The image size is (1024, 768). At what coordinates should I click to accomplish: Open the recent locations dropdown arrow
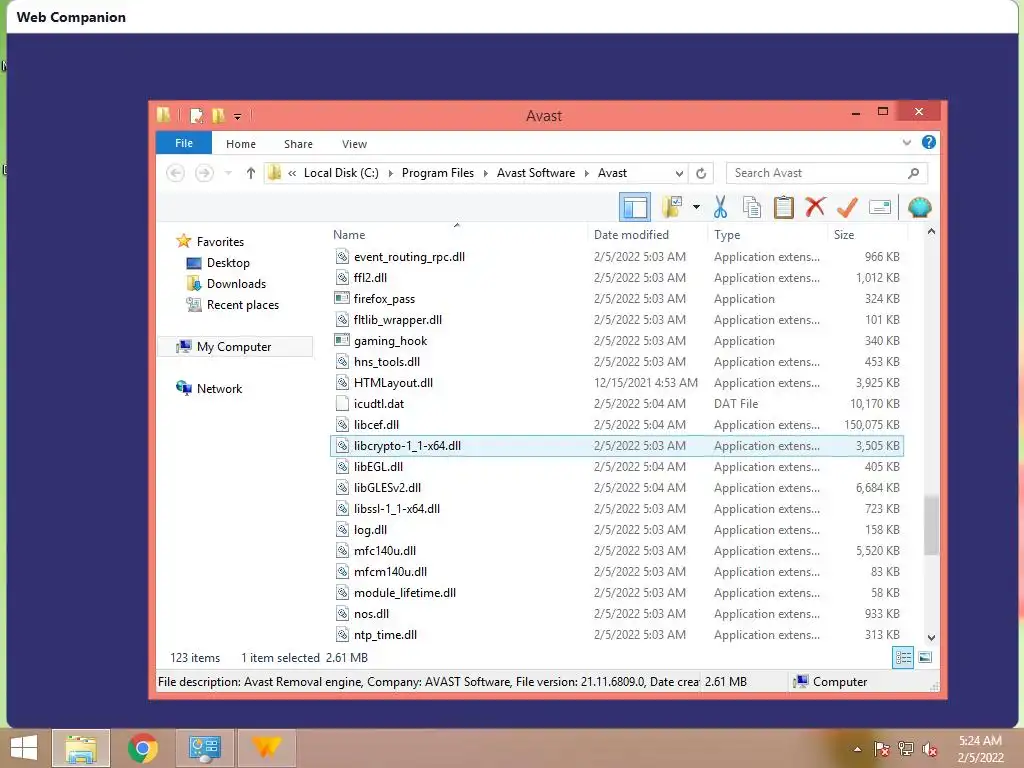point(228,173)
